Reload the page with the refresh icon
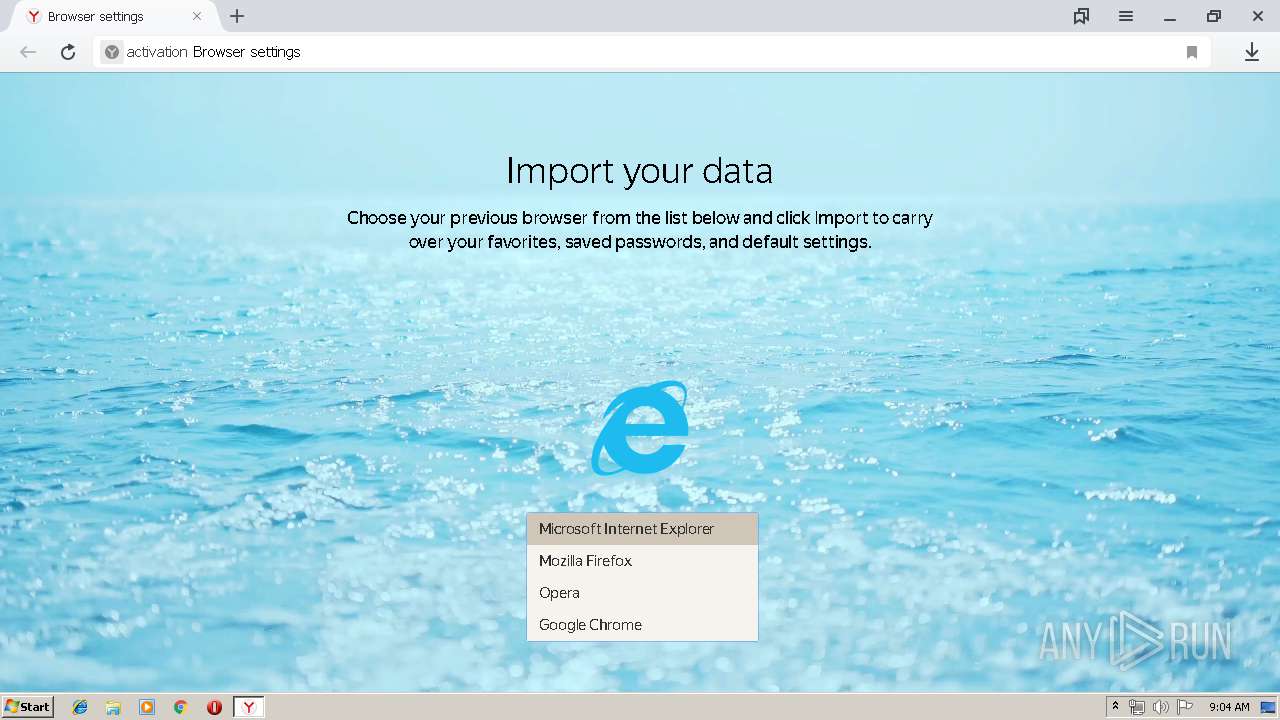The height and width of the screenshot is (720, 1280). tap(68, 52)
